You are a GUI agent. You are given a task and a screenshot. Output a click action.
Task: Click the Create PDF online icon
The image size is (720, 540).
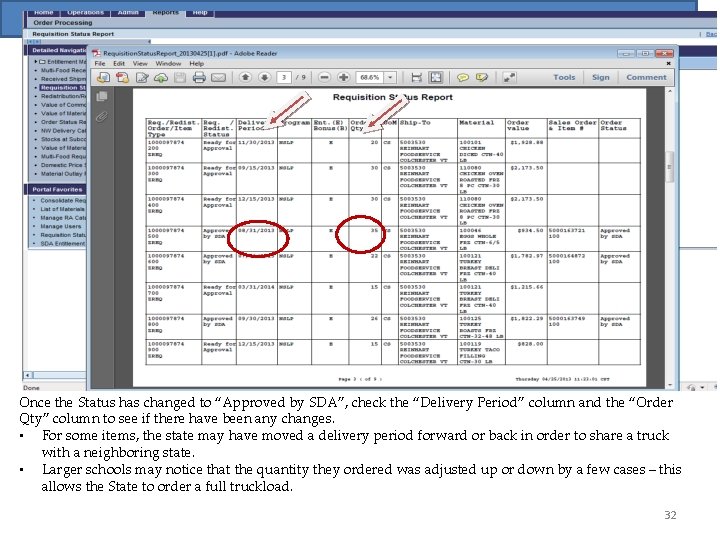(x=123, y=78)
